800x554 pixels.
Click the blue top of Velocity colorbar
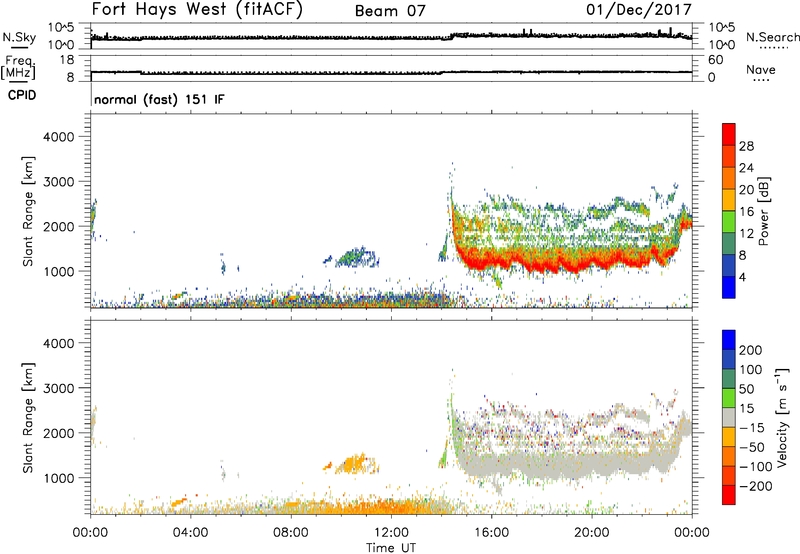pyautogui.click(x=729, y=340)
